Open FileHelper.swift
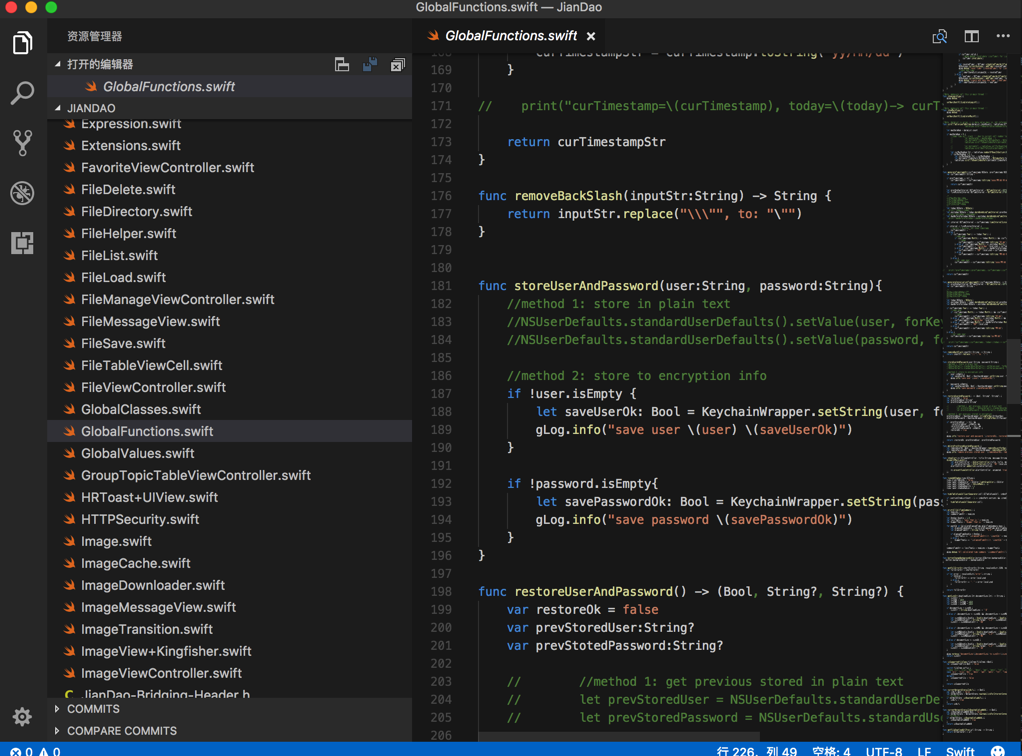The width and height of the screenshot is (1022, 756). 229,233
